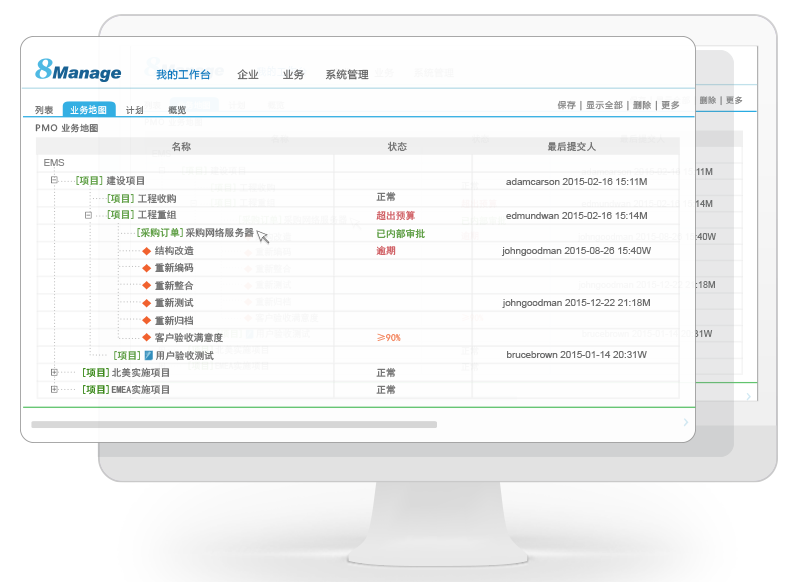Open the 系统管理 menu
Screen dimensions: 806x582
(x=345, y=74)
